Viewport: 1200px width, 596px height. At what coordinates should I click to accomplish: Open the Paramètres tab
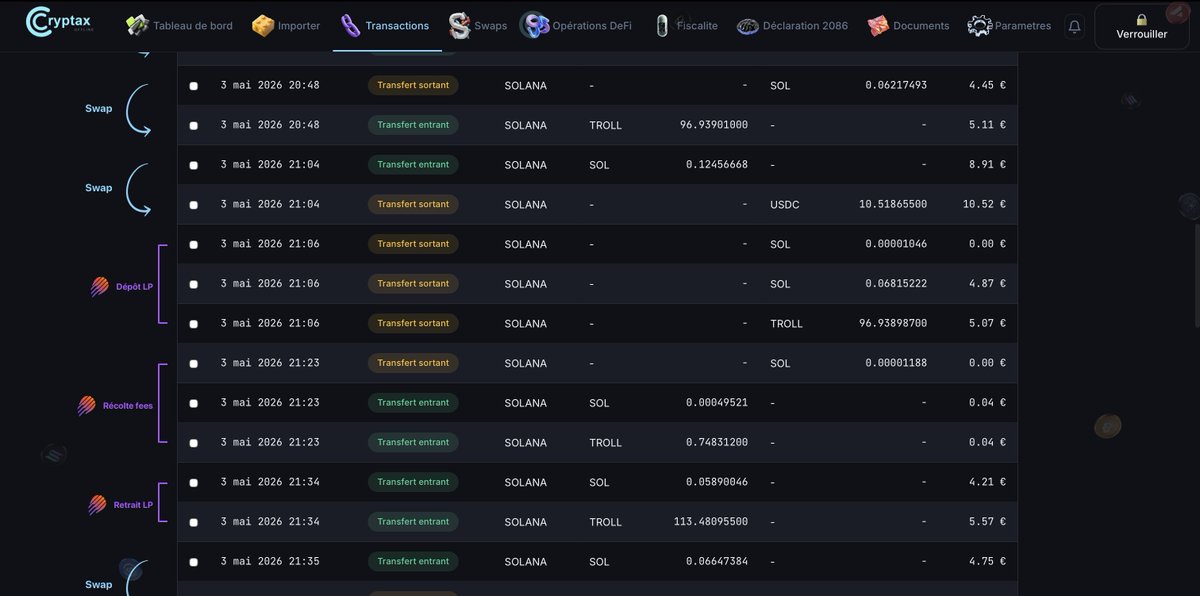click(x=1010, y=25)
